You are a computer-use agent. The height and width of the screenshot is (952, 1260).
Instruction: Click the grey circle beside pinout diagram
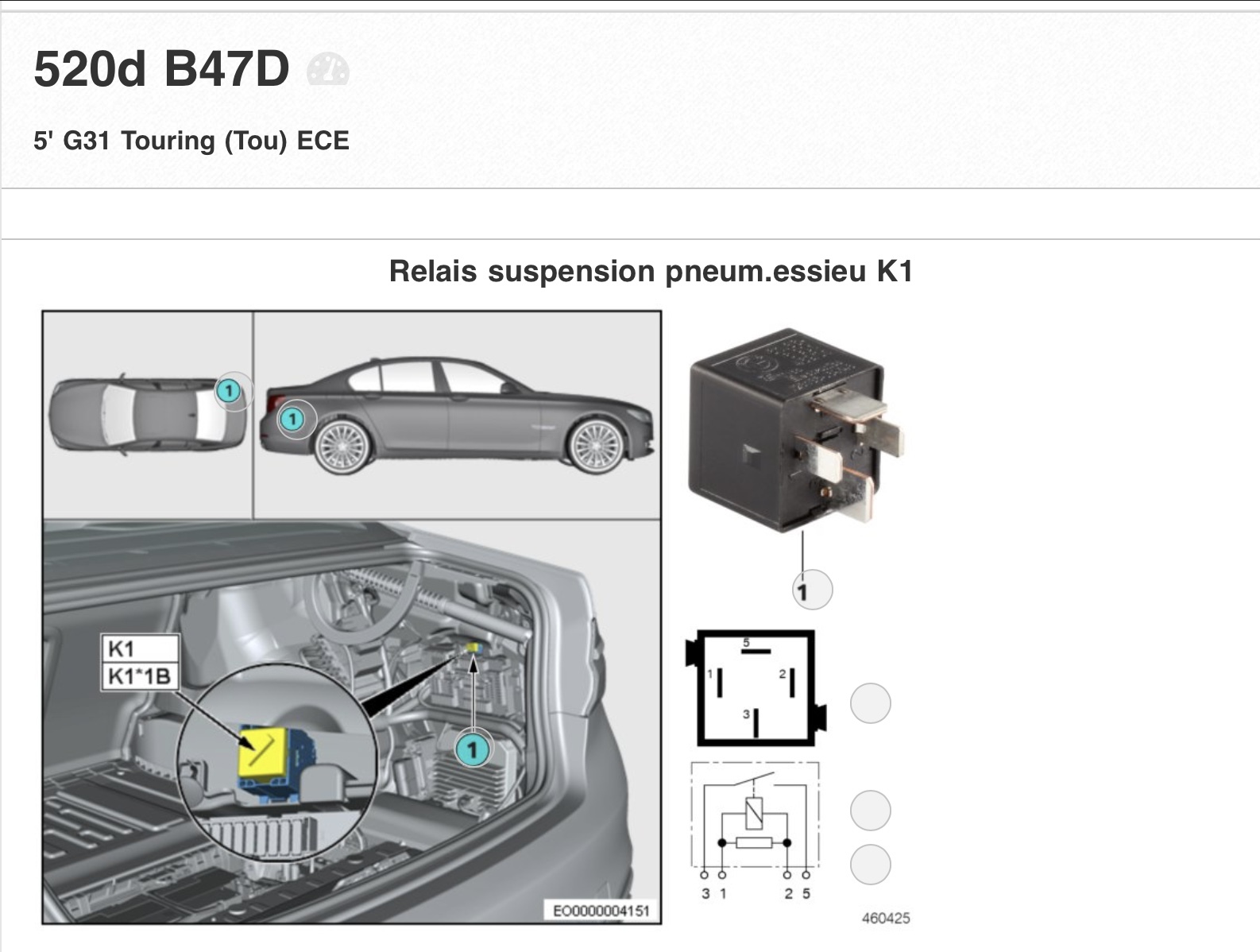(871, 703)
